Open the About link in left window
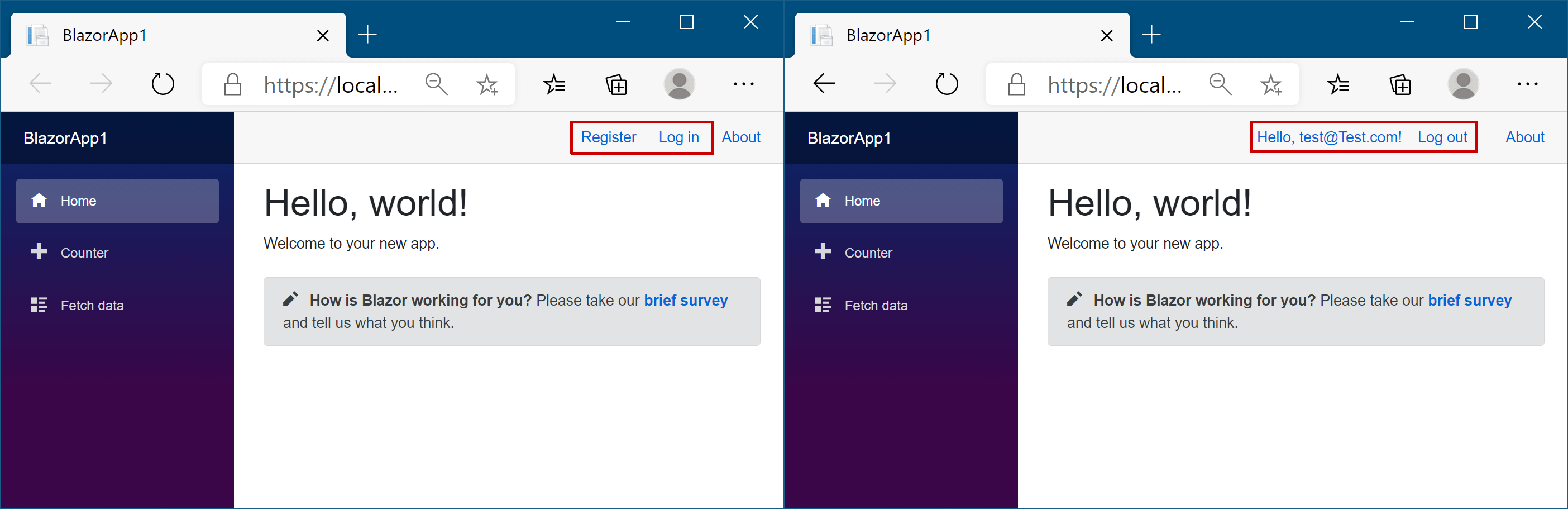Viewport: 1568px width, 509px height. (741, 137)
